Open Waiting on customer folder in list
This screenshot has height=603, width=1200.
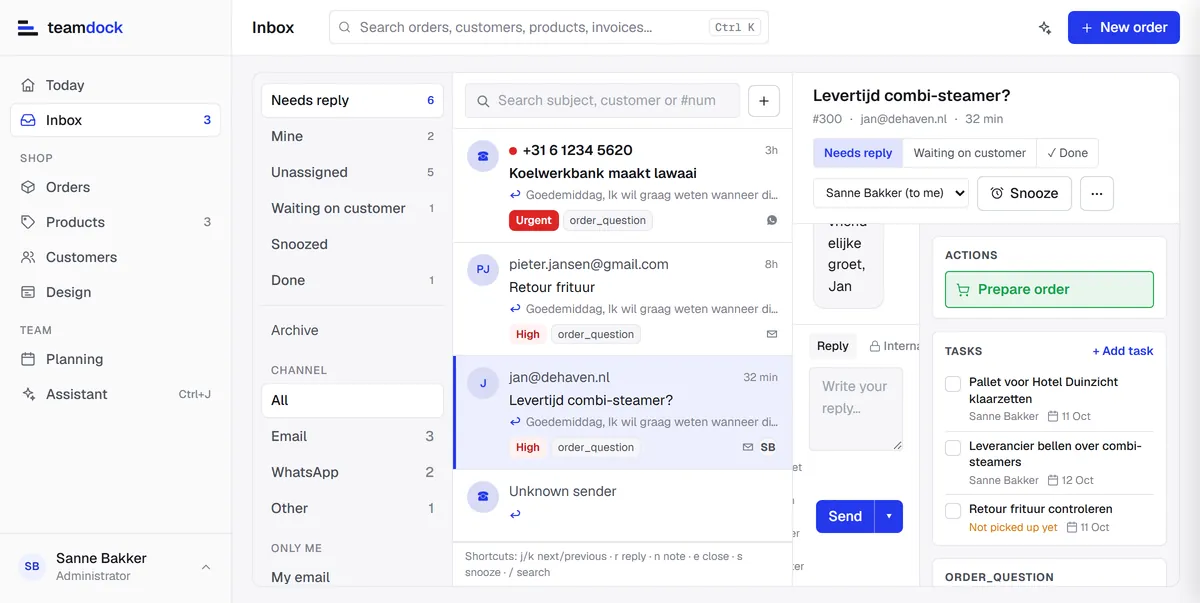click(x=352, y=208)
